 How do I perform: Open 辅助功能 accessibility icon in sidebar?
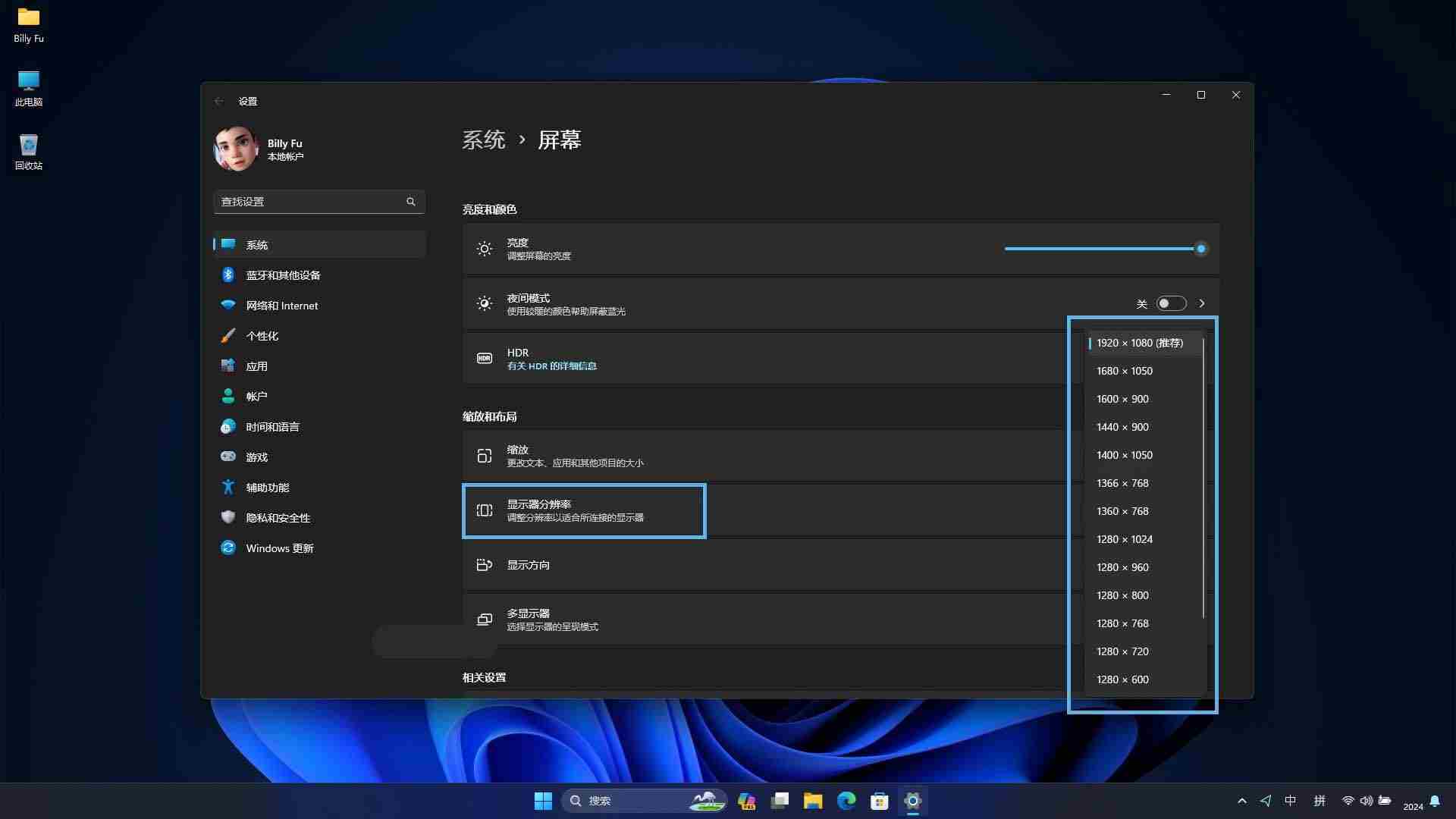(228, 488)
